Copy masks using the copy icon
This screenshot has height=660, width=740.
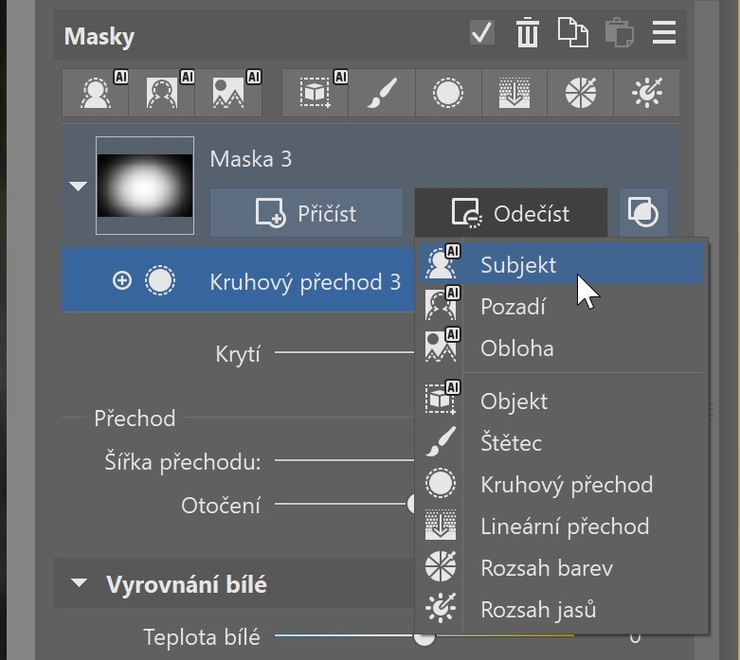(x=573, y=33)
